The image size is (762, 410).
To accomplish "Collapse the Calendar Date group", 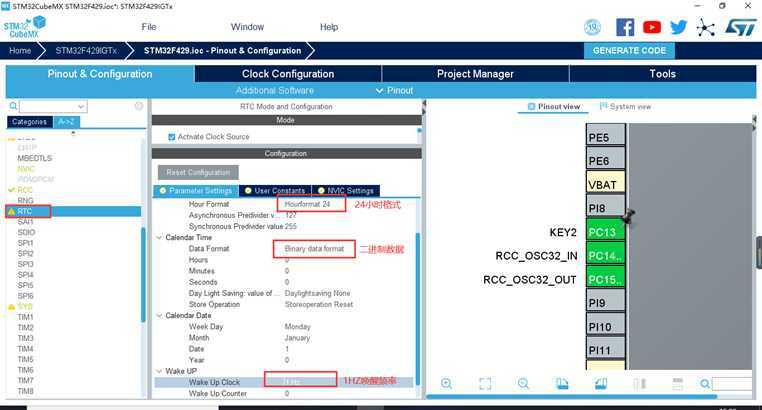I will point(159,316).
